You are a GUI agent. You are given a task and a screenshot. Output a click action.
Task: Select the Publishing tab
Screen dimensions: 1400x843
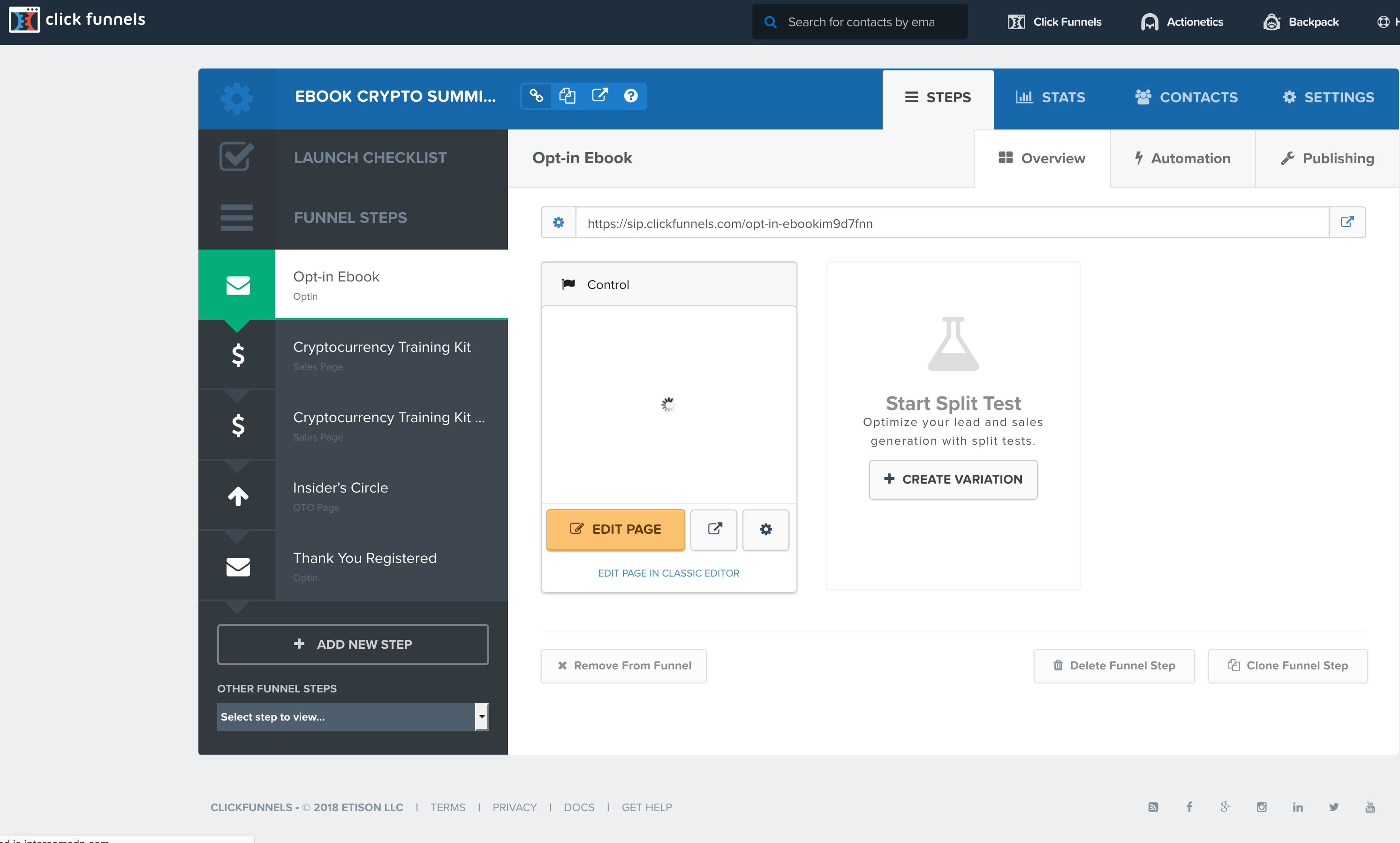coord(1328,159)
